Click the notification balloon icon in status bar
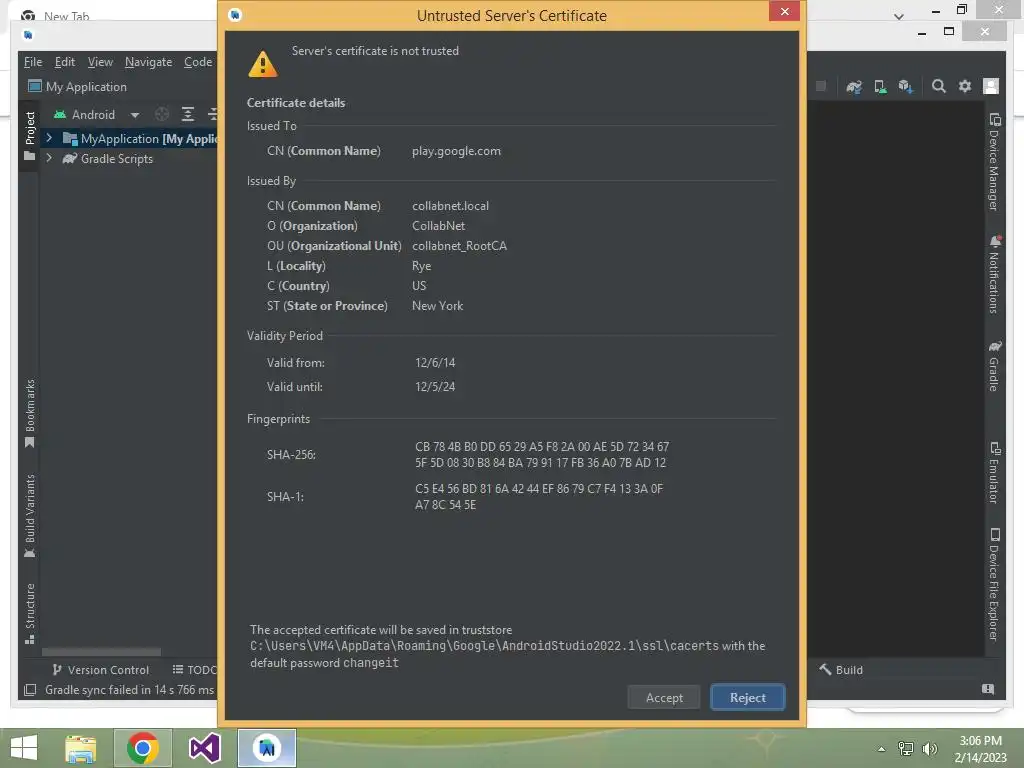The height and width of the screenshot is (768, 1024). click(x=987, y=689)
